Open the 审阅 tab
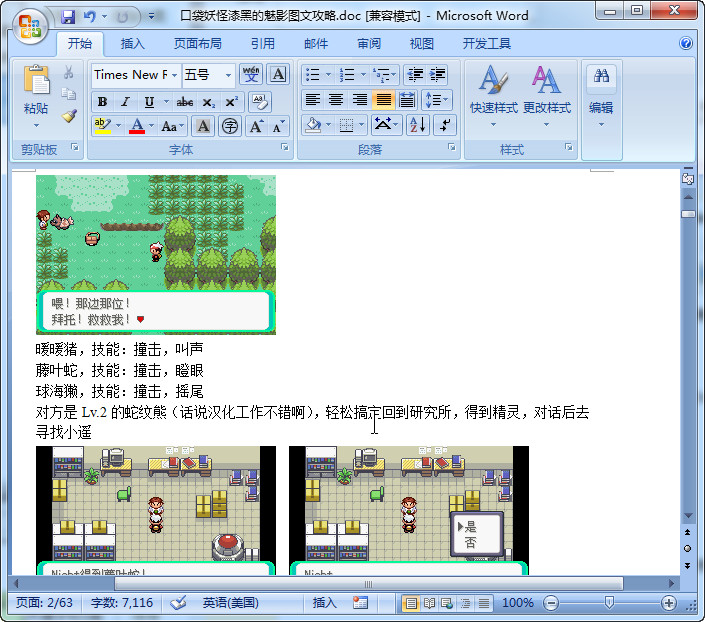 (x=369, y=44)
